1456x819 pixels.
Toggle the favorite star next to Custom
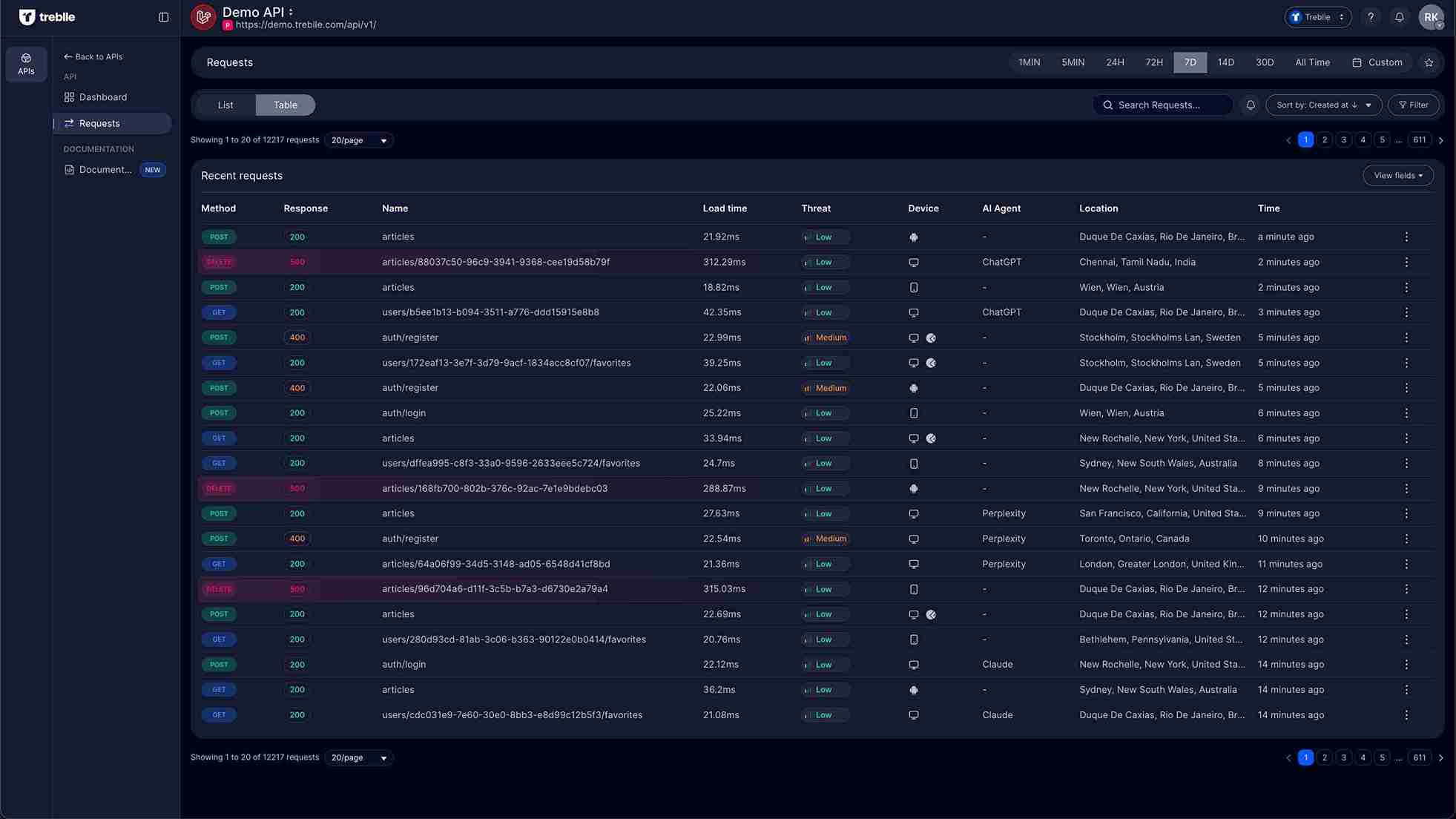1429,62
